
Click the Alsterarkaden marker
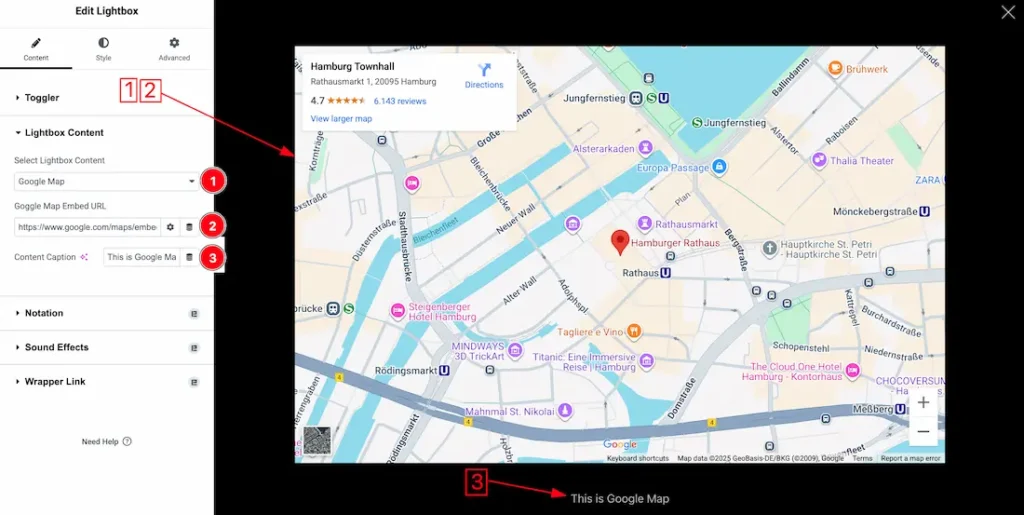coord(646,148)
